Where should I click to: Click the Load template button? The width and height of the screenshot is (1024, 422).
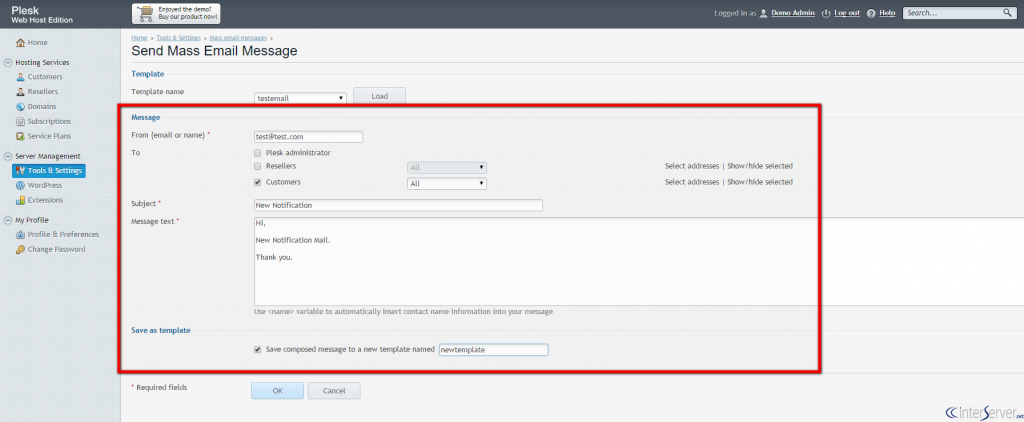pos(379,96)
